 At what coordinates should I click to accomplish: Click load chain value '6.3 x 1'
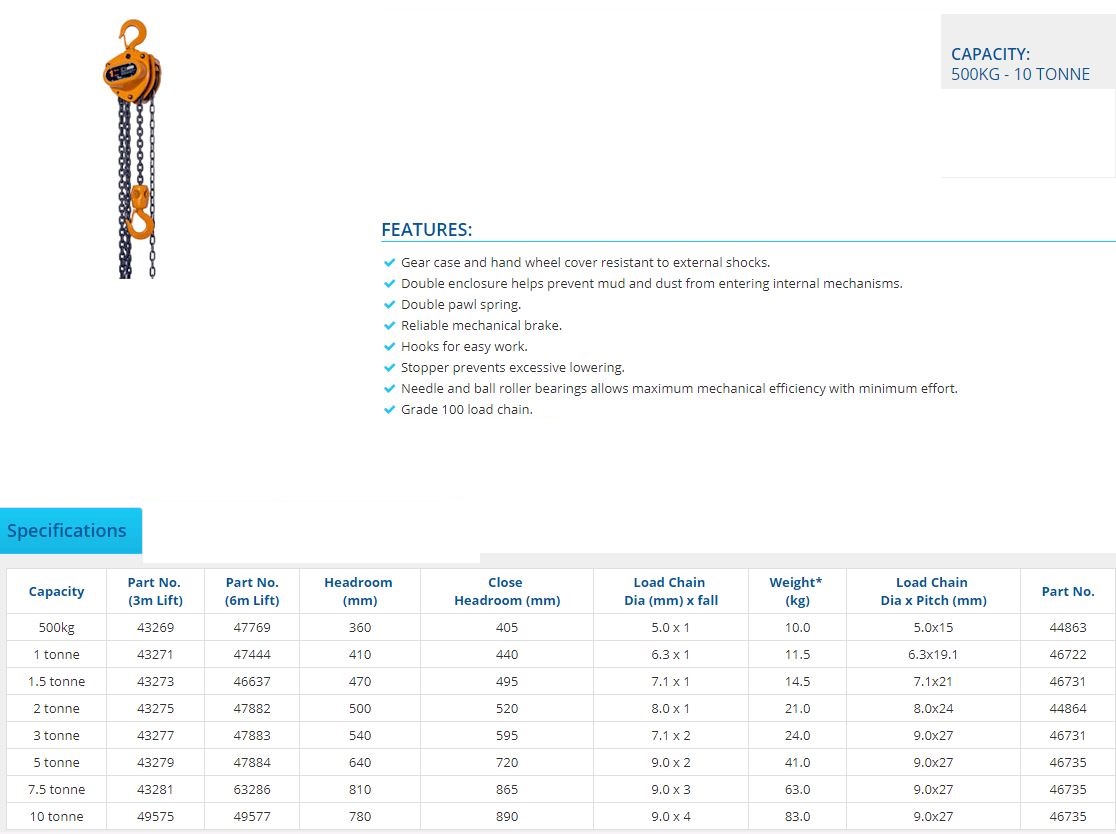point(670,655)
